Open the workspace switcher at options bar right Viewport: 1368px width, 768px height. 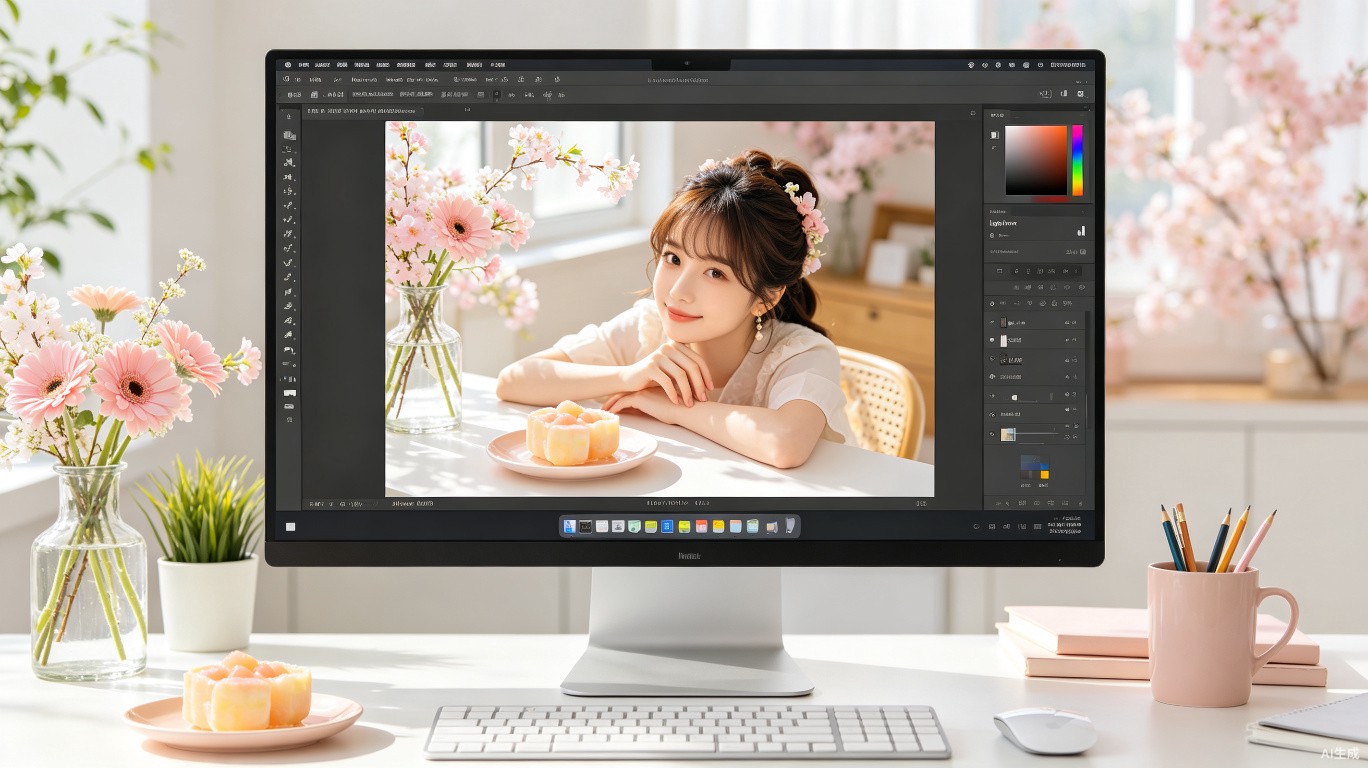1045,94
